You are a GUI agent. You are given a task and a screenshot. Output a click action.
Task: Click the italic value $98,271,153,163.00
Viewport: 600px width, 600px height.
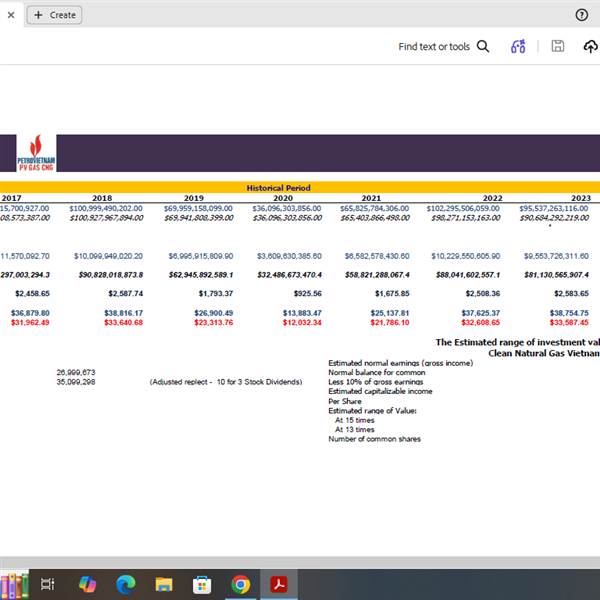coord(466,218)
